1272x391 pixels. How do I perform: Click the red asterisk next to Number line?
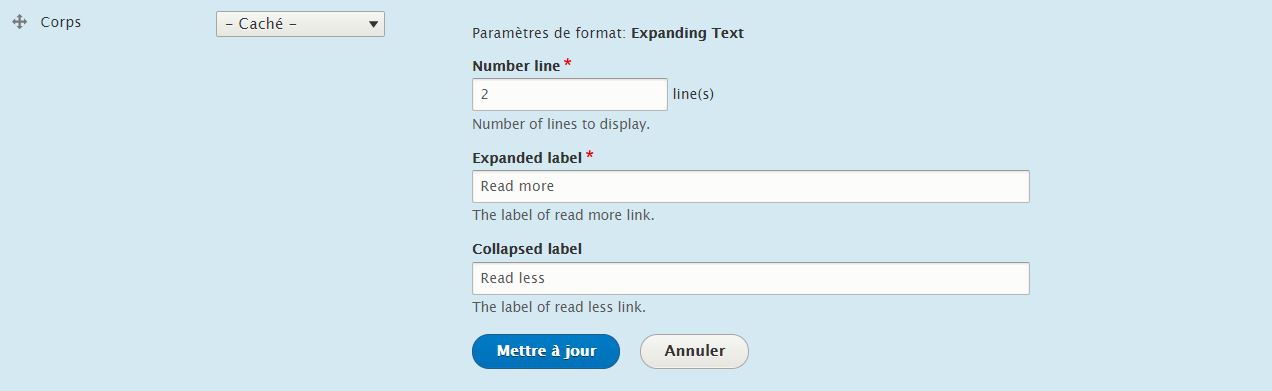[568, 64]
